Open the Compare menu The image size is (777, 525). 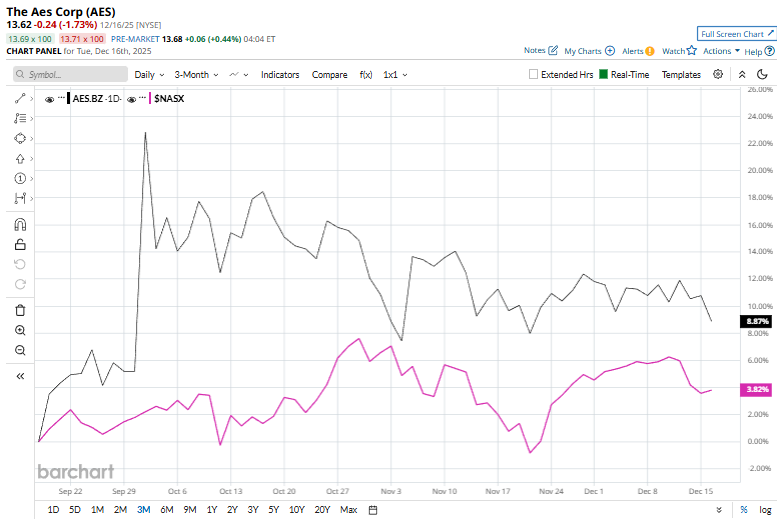point(330,74)
